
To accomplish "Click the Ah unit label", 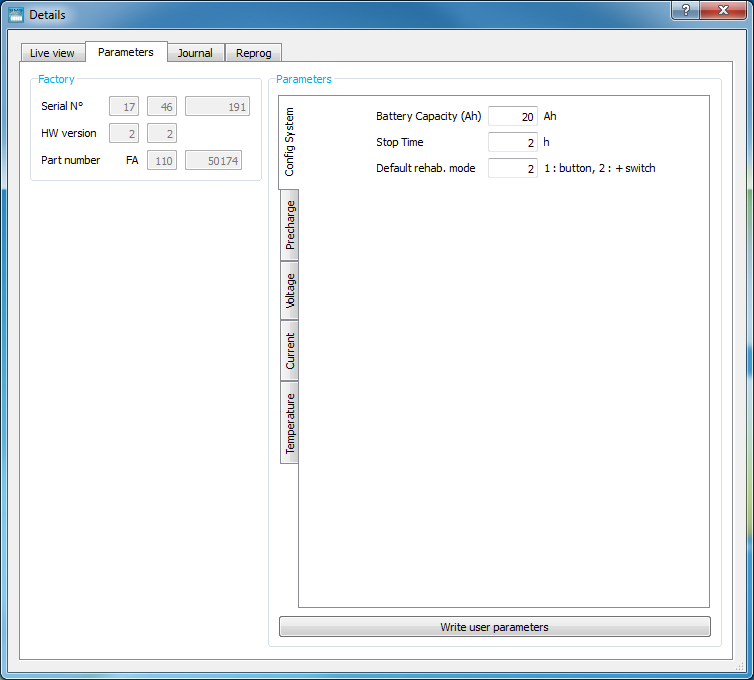I will (x=550, y=116).
